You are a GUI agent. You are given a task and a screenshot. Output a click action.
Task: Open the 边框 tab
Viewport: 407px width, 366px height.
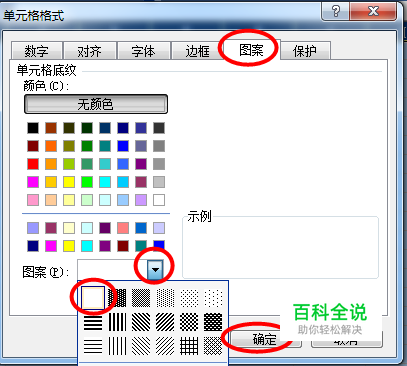[197, 51]
